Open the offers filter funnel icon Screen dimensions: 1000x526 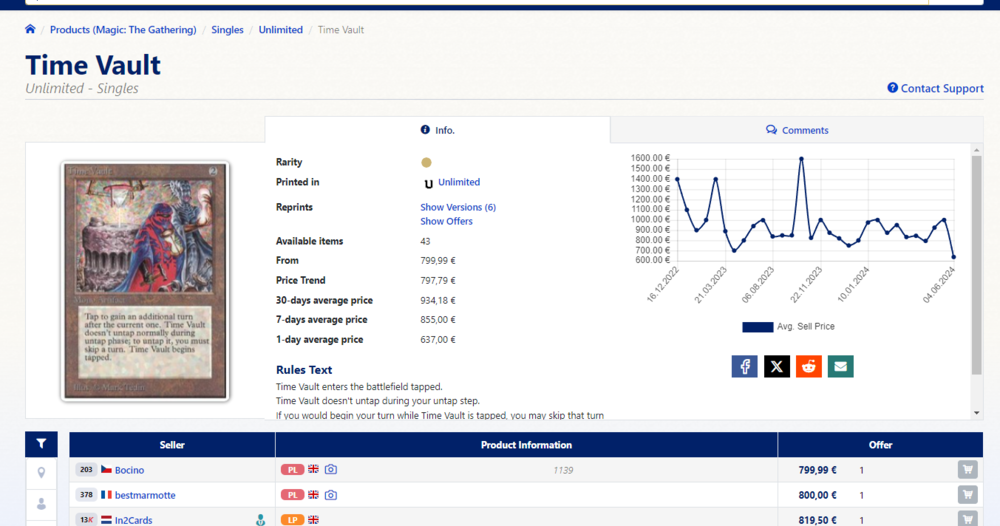(41, 444)
